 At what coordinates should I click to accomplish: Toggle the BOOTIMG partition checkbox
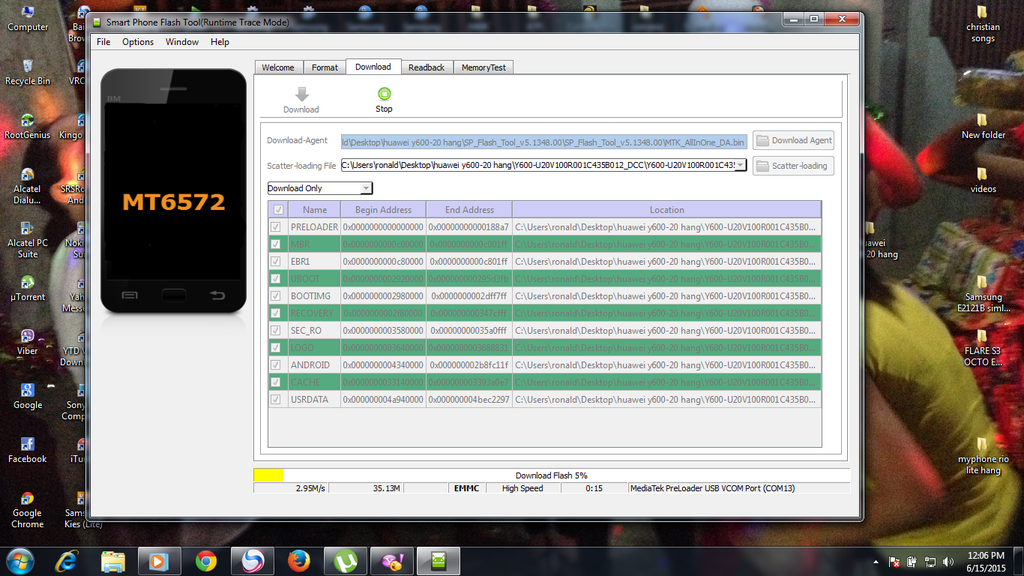click(277, 296)
